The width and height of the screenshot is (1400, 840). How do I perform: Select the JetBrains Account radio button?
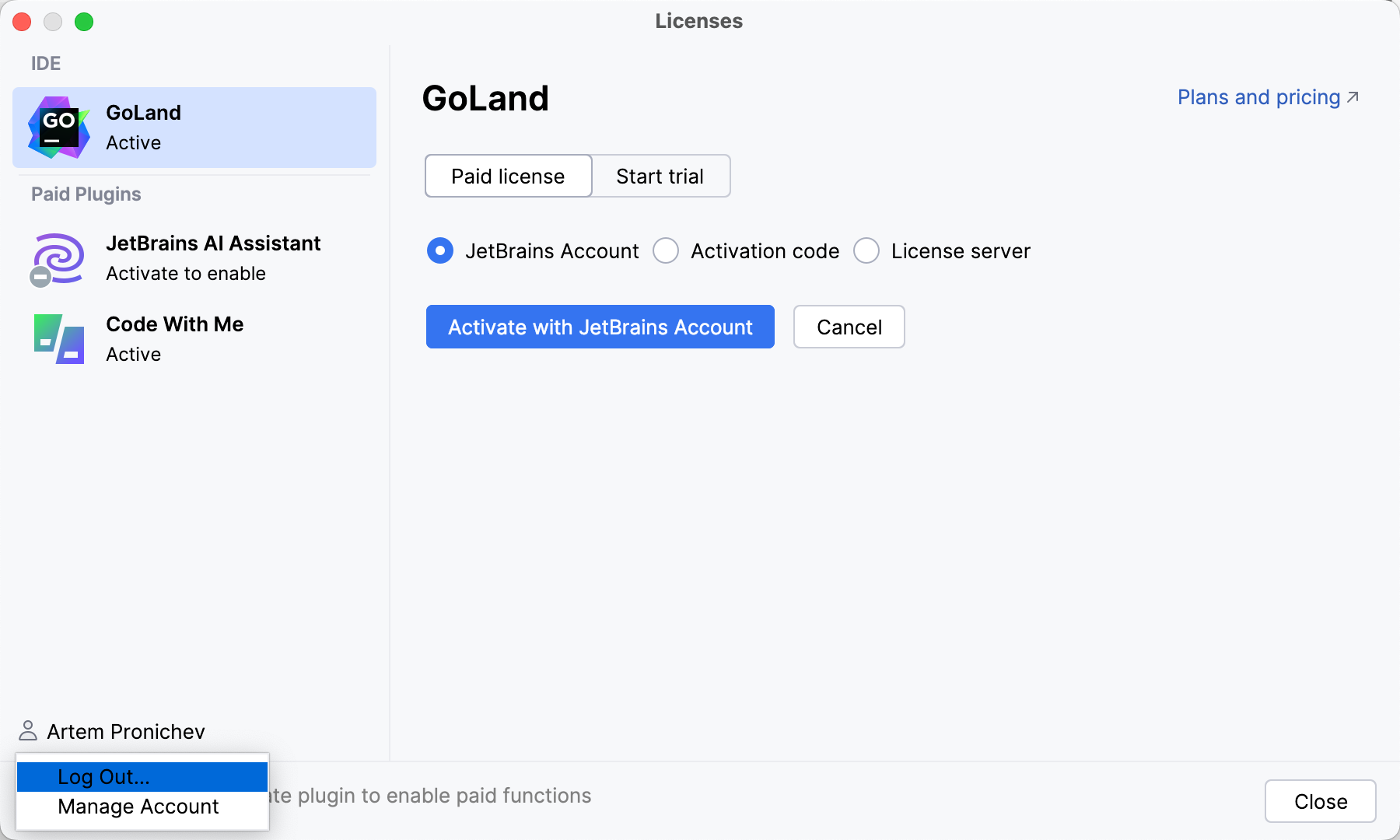[x=440, y=251]
